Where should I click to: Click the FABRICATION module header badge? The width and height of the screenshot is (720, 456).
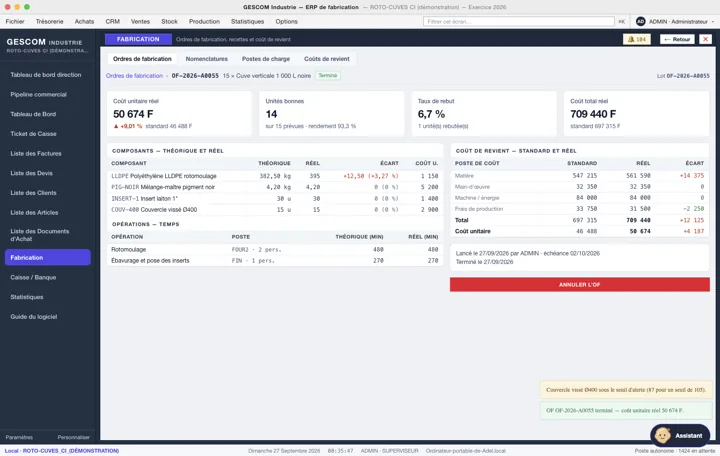(x=138, y=39)
